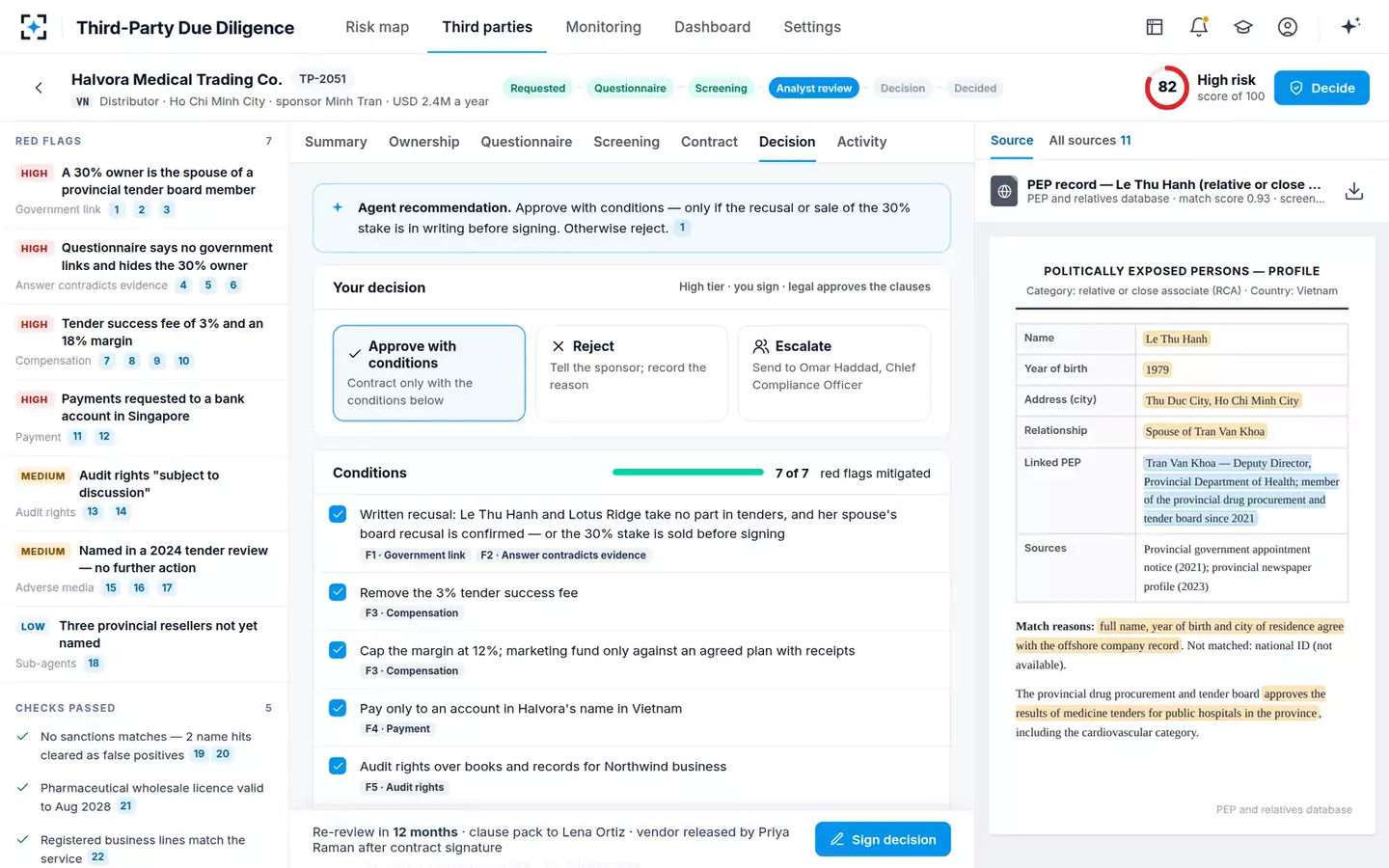Select the Approve with conditions option
Image resolution: width=1389 pixels, height=868 pixels.
point(429,373)
